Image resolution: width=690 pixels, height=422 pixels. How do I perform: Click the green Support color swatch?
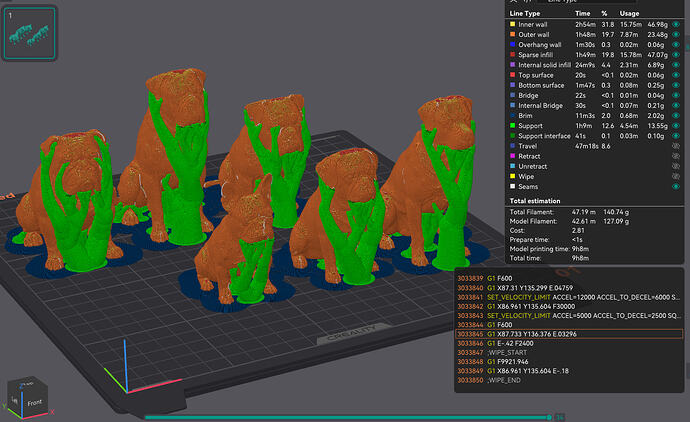click(512, 126)
